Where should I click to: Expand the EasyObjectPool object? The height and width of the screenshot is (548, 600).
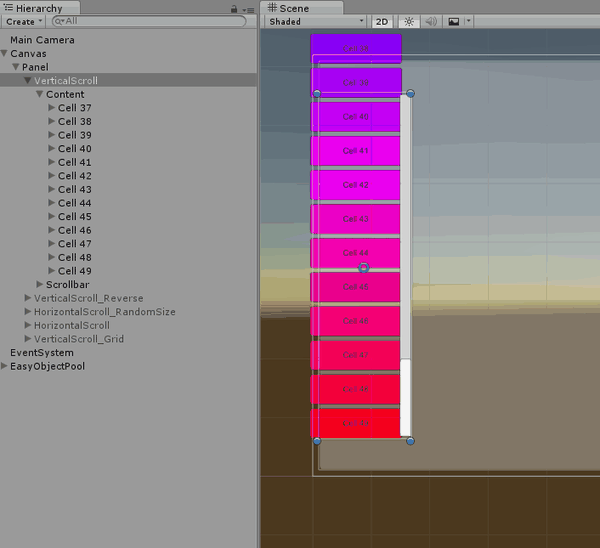point(4,366)
